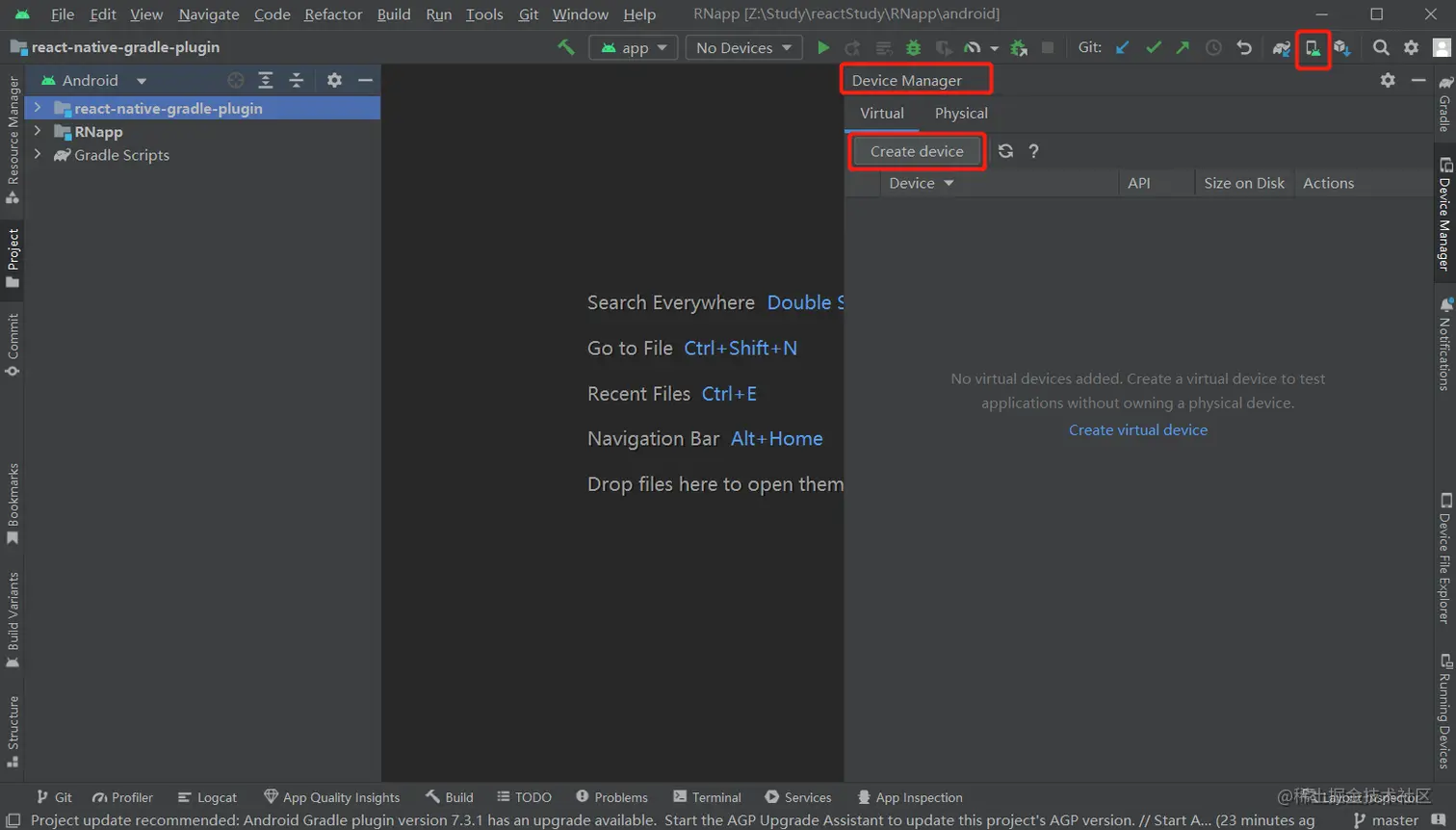Viewport: 1456px width, 830px height.
Task: Open IDE settings gear in the top toolbar
Action: click(x=1411, y=47)
